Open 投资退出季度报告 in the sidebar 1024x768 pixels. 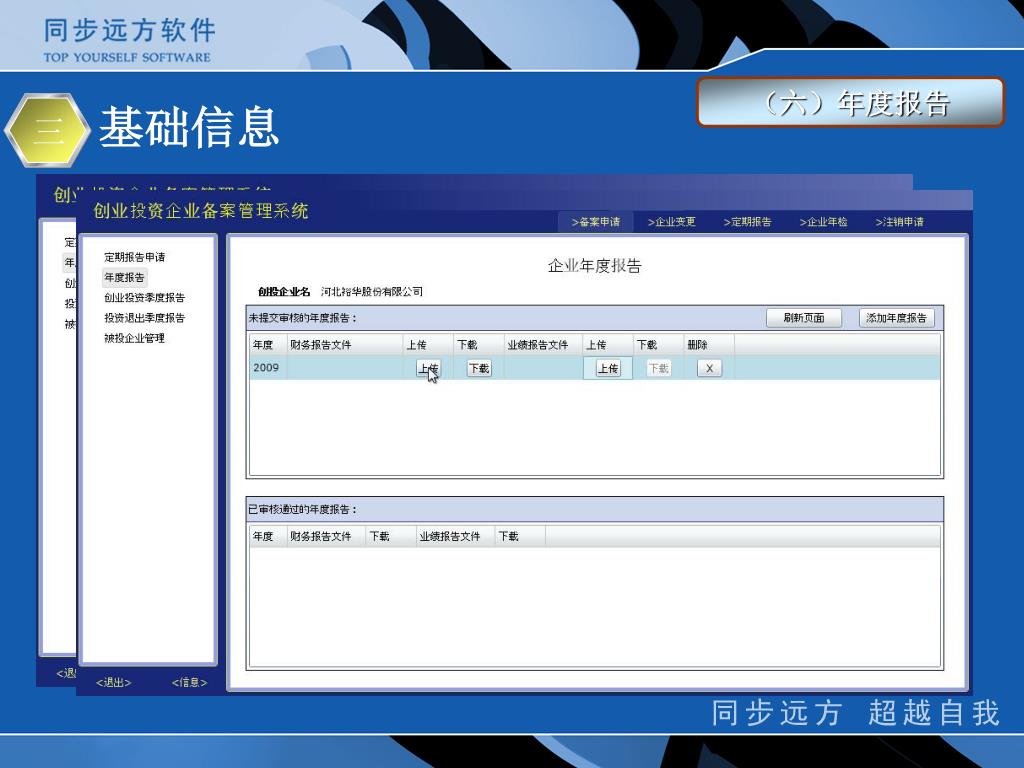[x=144, y=318]
